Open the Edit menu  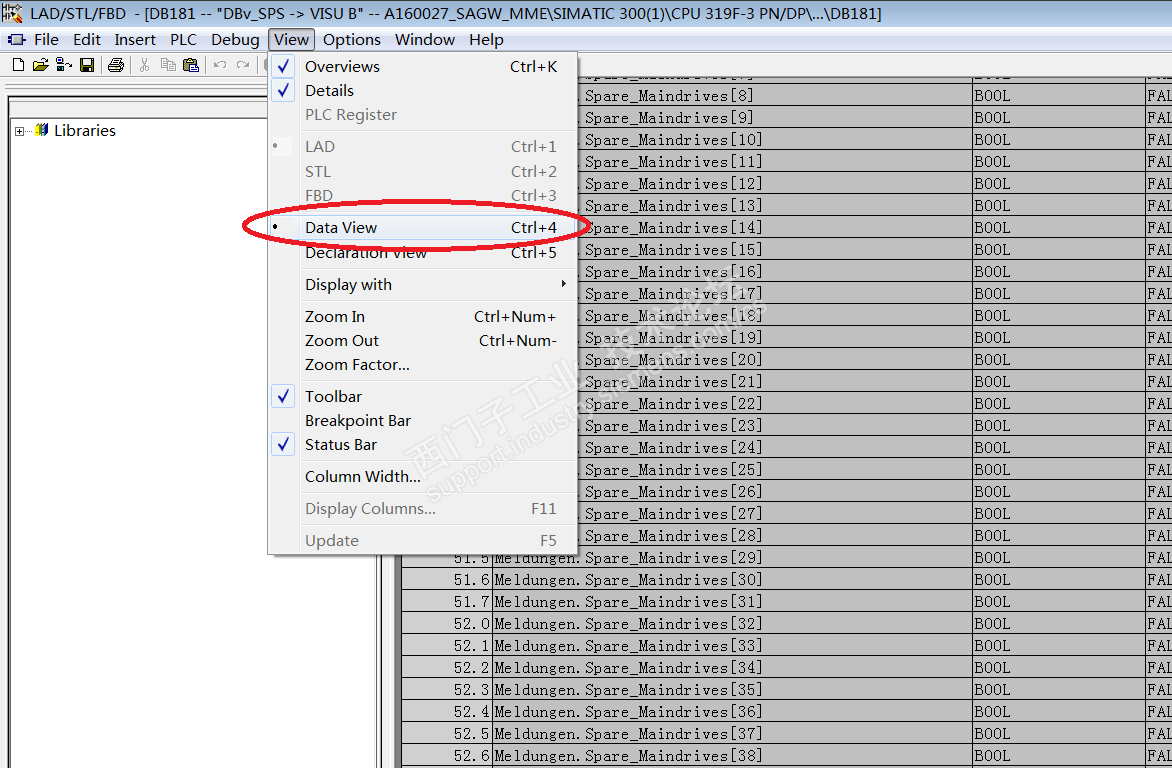tap(87, 40)
